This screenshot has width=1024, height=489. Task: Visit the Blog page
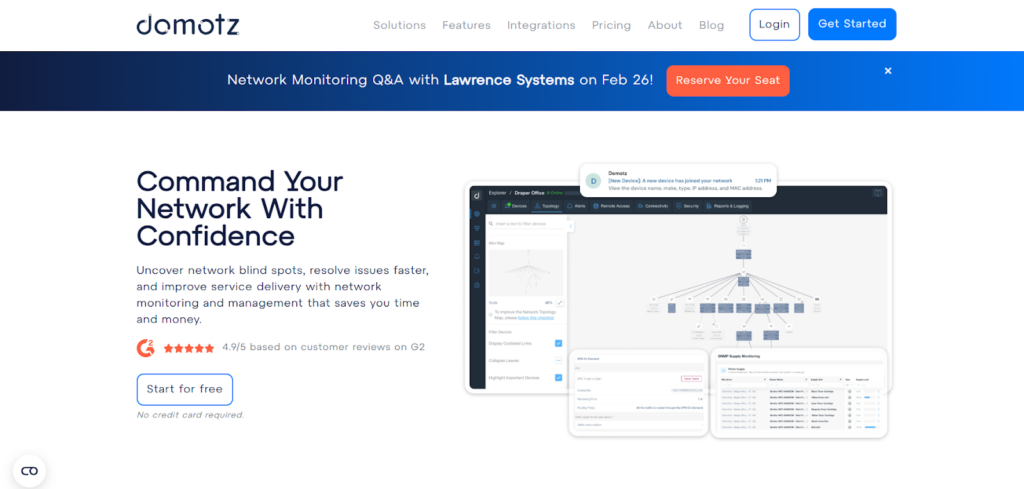711,25
